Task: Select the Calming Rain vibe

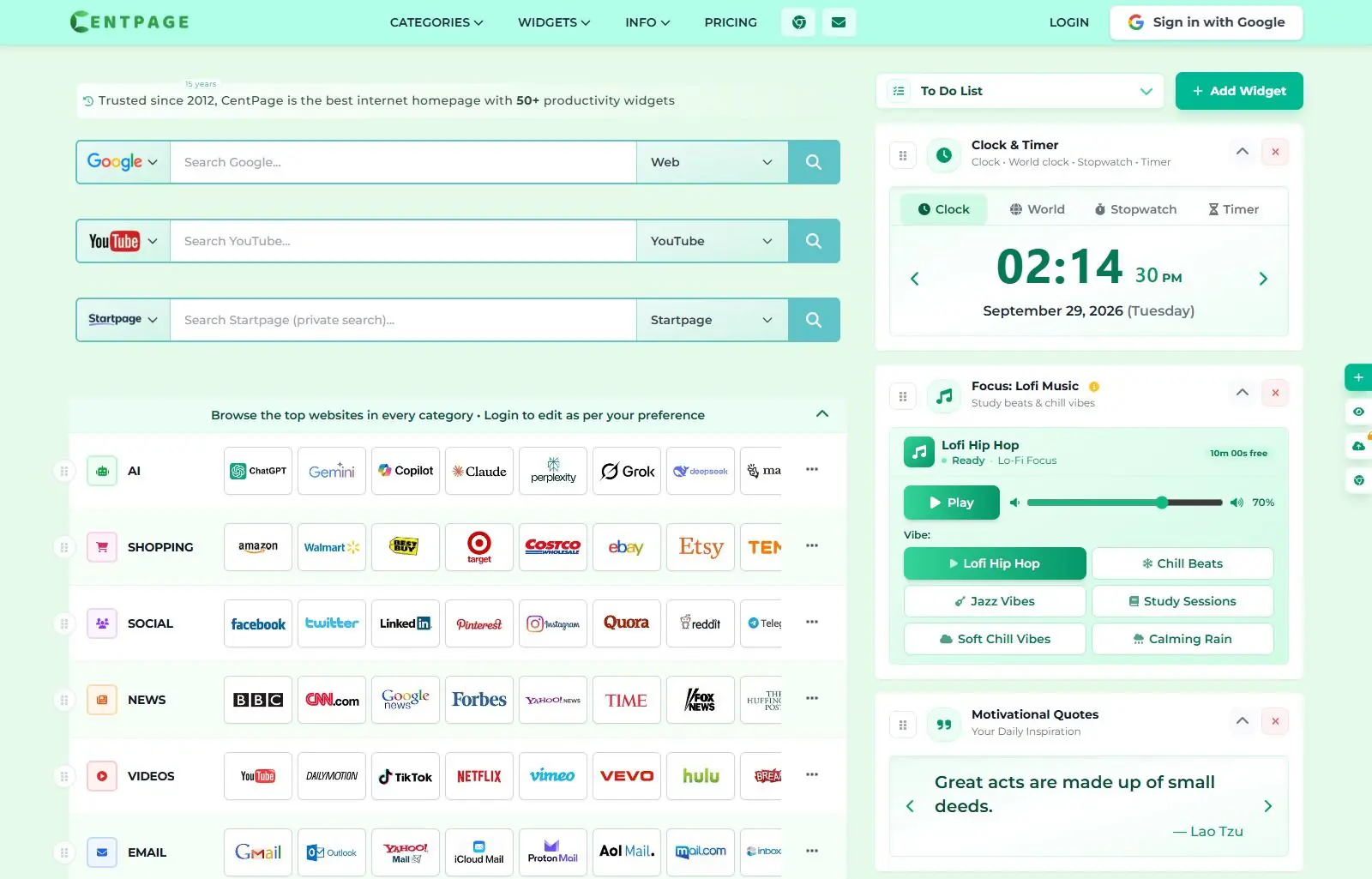Action: click(1182, 639)
